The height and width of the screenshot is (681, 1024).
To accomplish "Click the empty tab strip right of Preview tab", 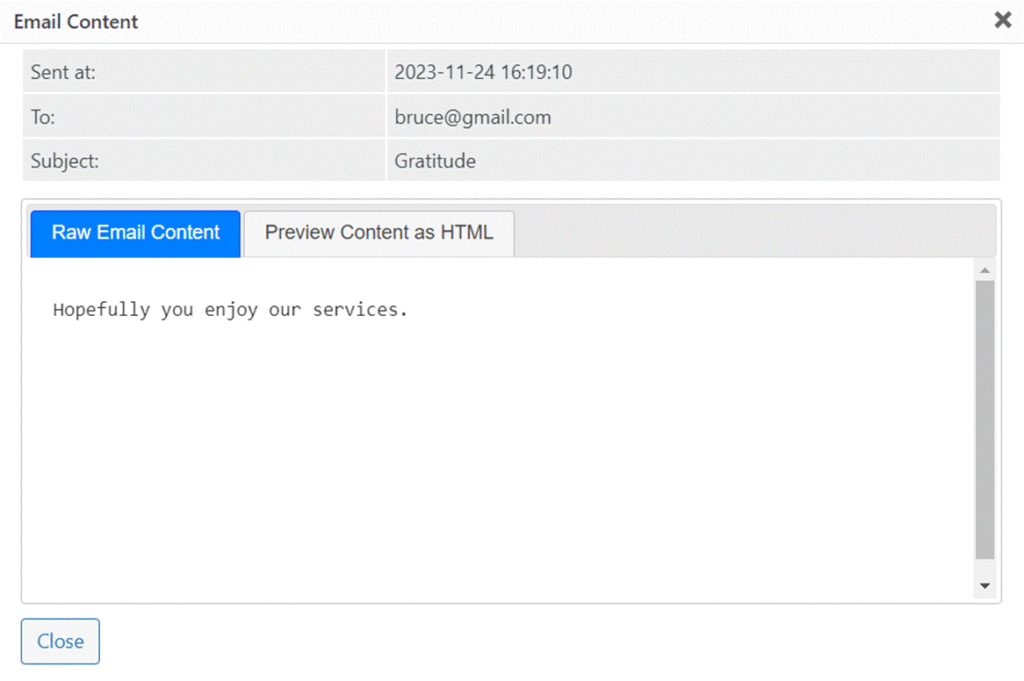I will coord(754,232).
